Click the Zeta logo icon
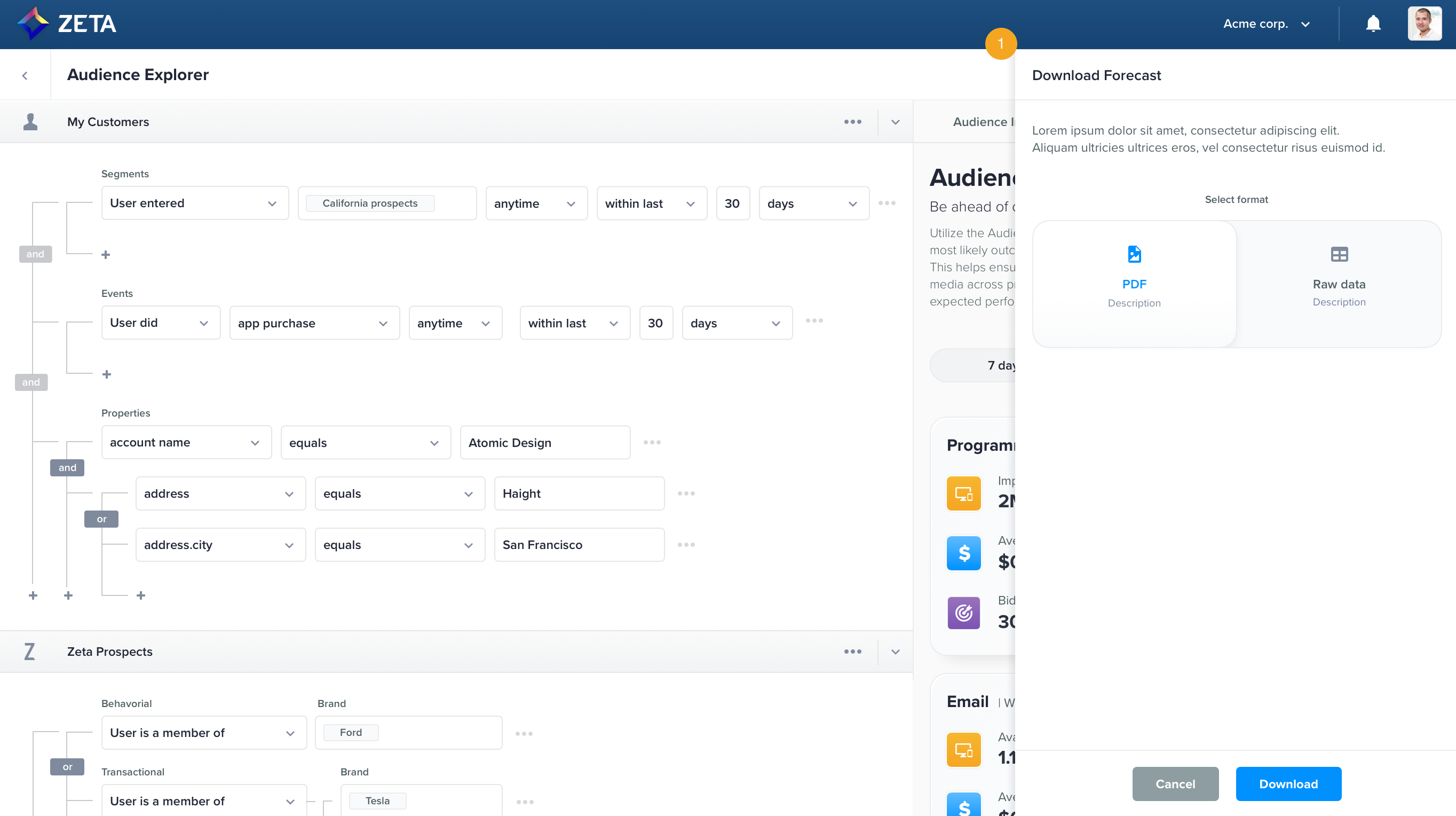The image size is (1456, 816). coord(33,23)
